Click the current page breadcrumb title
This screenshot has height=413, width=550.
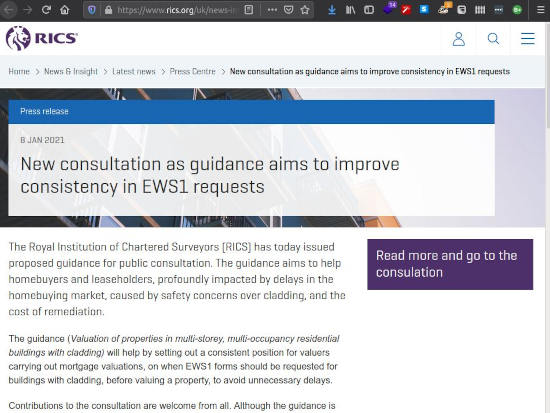(x=370, y=72)
